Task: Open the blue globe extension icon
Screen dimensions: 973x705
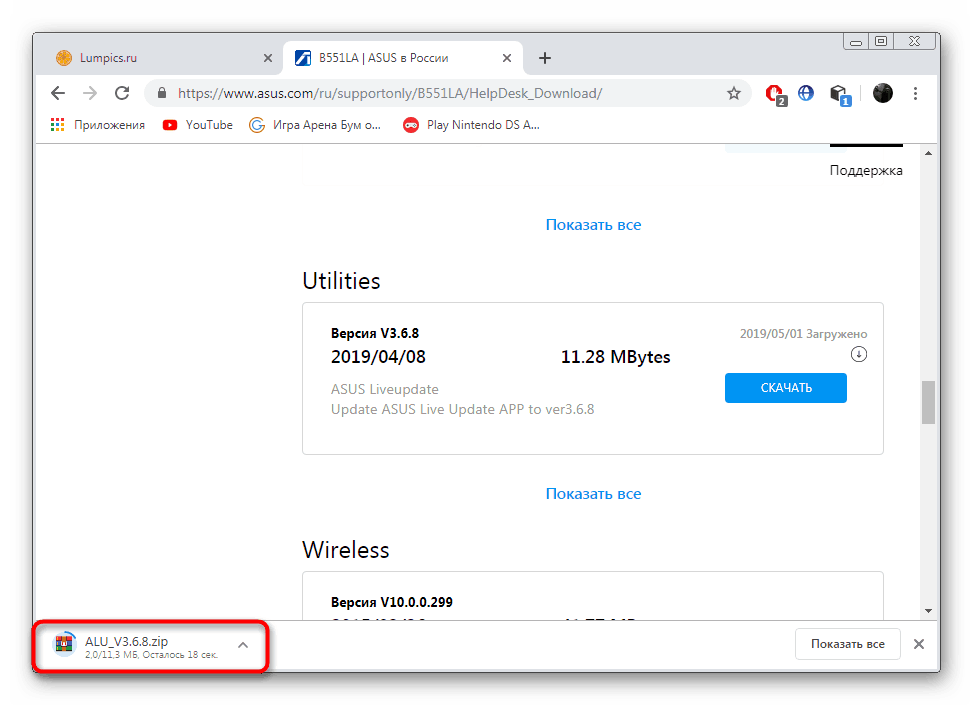Action: 805,93
